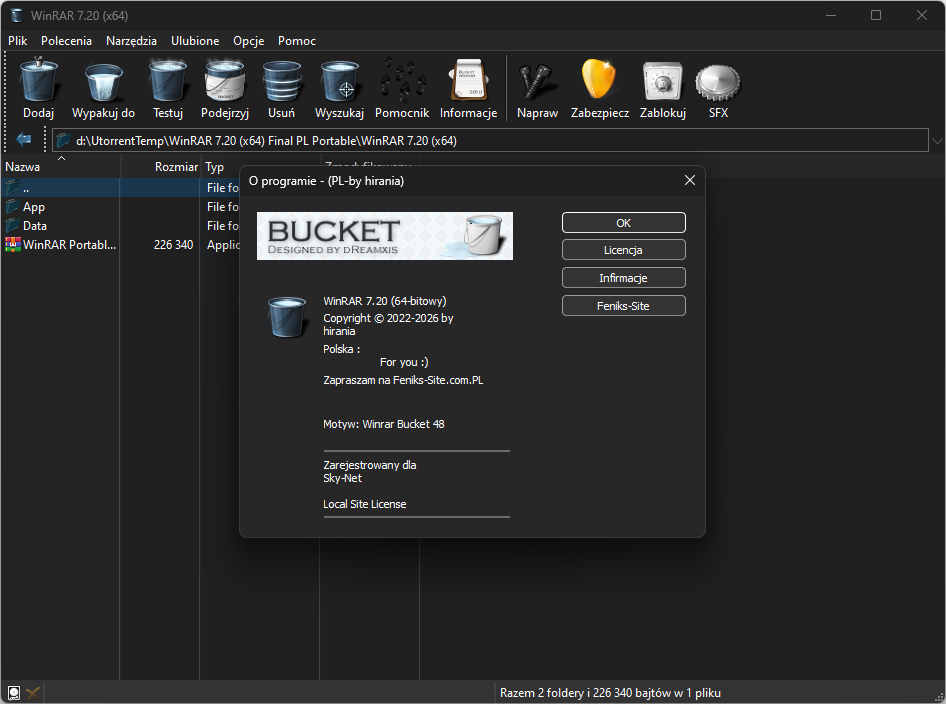Launch the Pomocnik wizard icon

tap(402, 80)
